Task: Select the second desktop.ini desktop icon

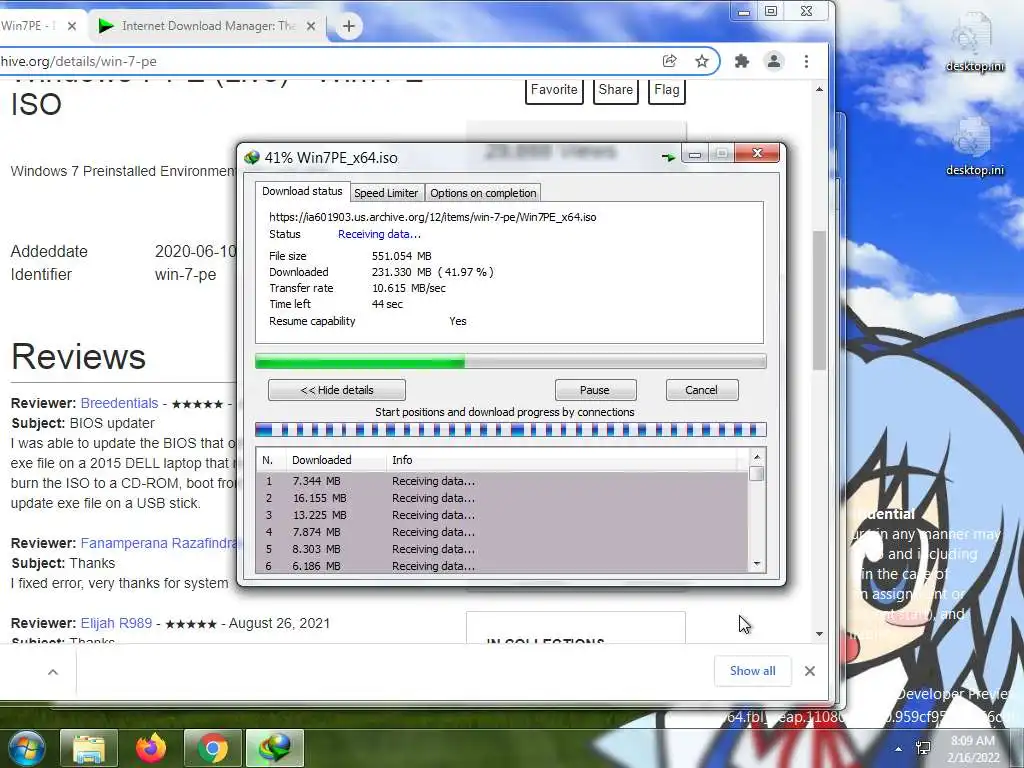Action: click(974, 147)
